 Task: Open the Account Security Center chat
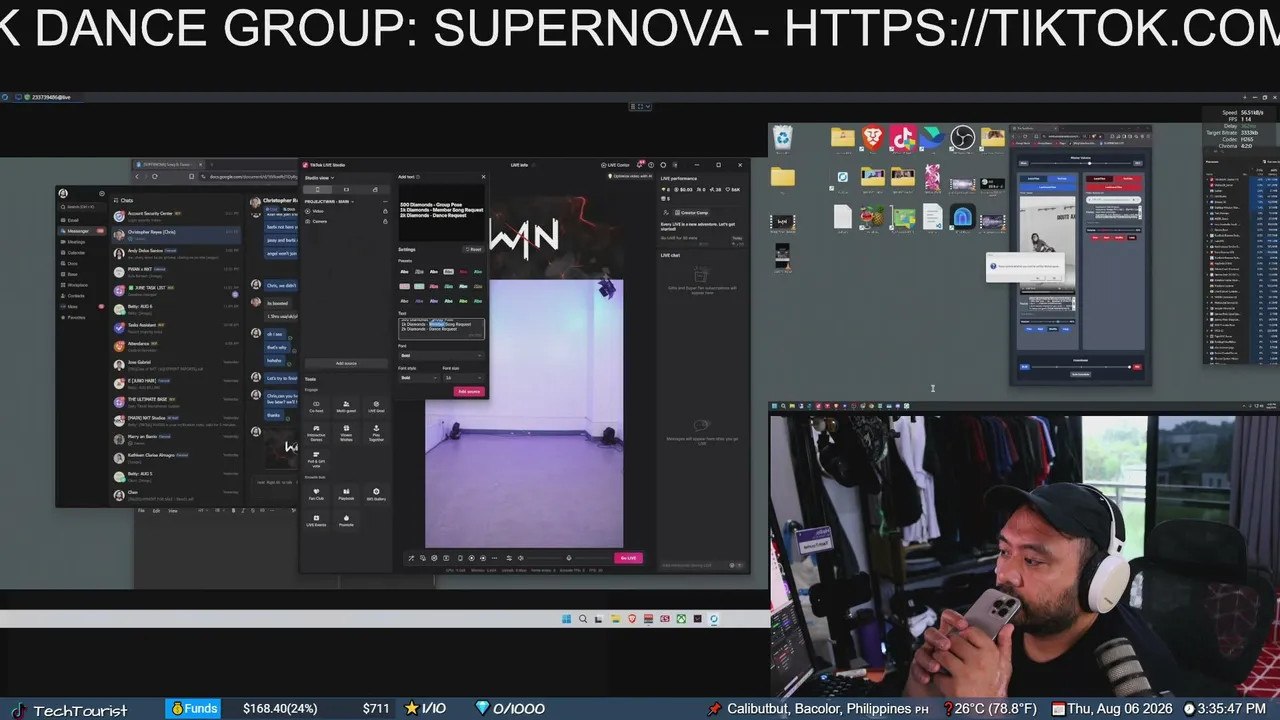[177, 215]
